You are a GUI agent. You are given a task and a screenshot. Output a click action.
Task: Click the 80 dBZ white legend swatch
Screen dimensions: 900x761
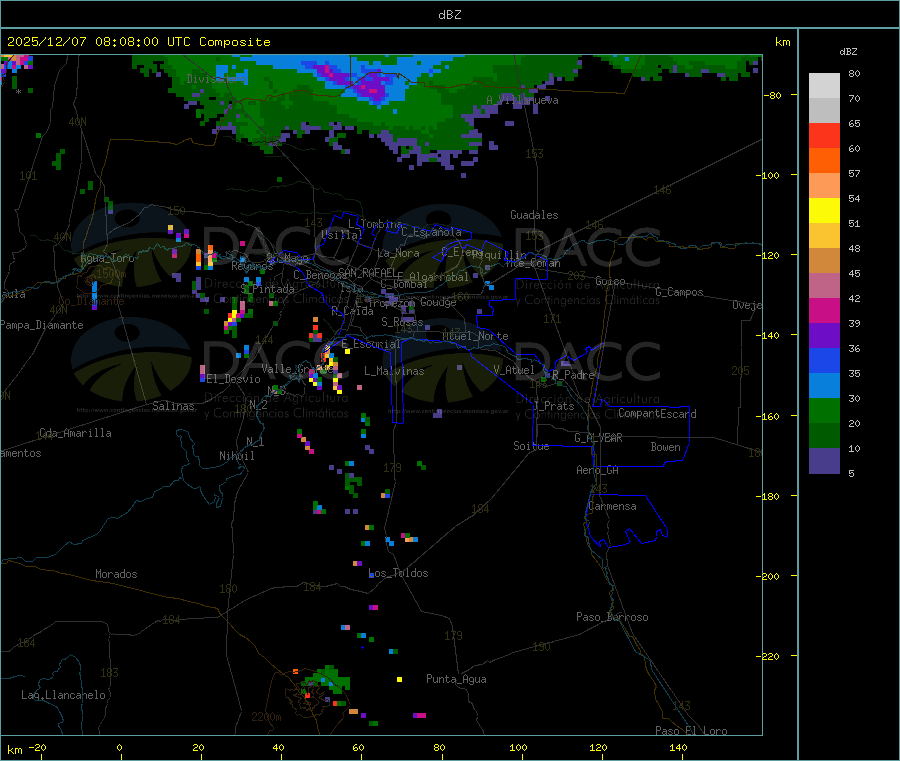coord(824,86)
